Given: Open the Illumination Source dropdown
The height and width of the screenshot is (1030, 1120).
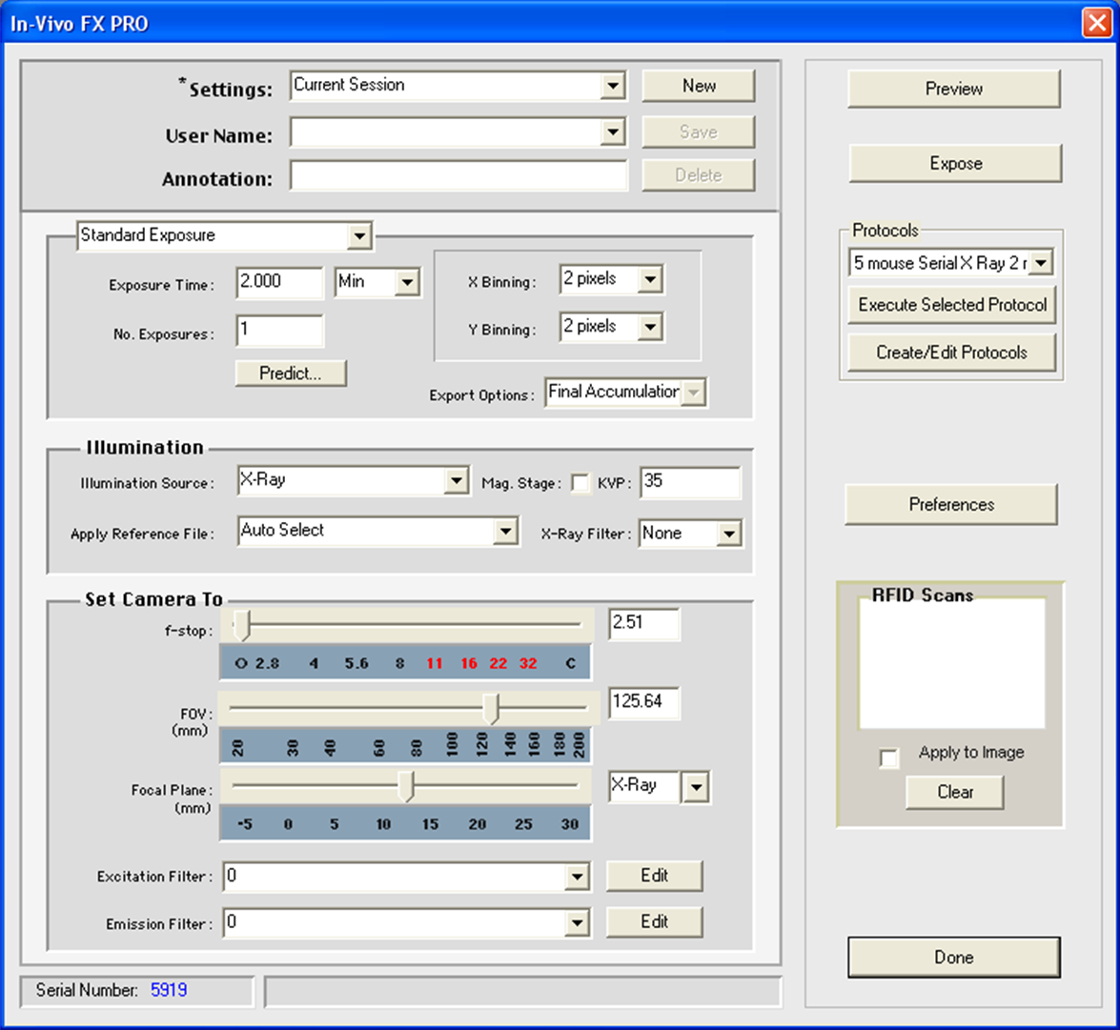Looking at the screenshot, I should coord(457,481).
